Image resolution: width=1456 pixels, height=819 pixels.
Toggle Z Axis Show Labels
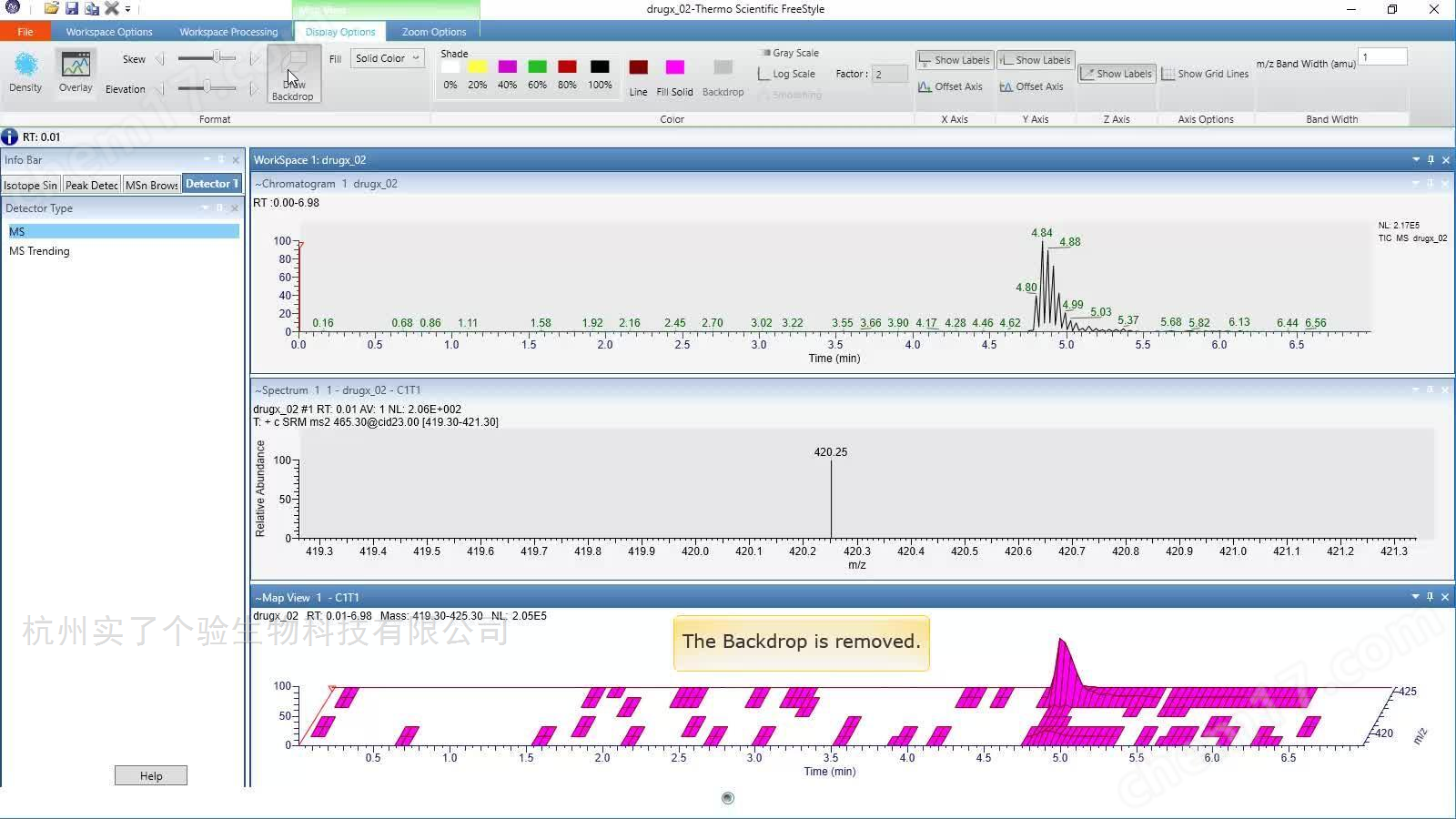coord(1117,74)
